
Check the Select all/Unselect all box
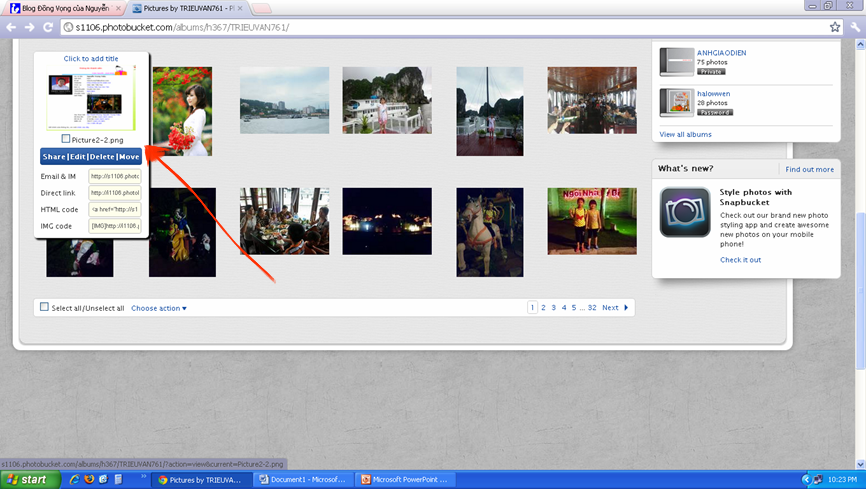tap(44, 308)
